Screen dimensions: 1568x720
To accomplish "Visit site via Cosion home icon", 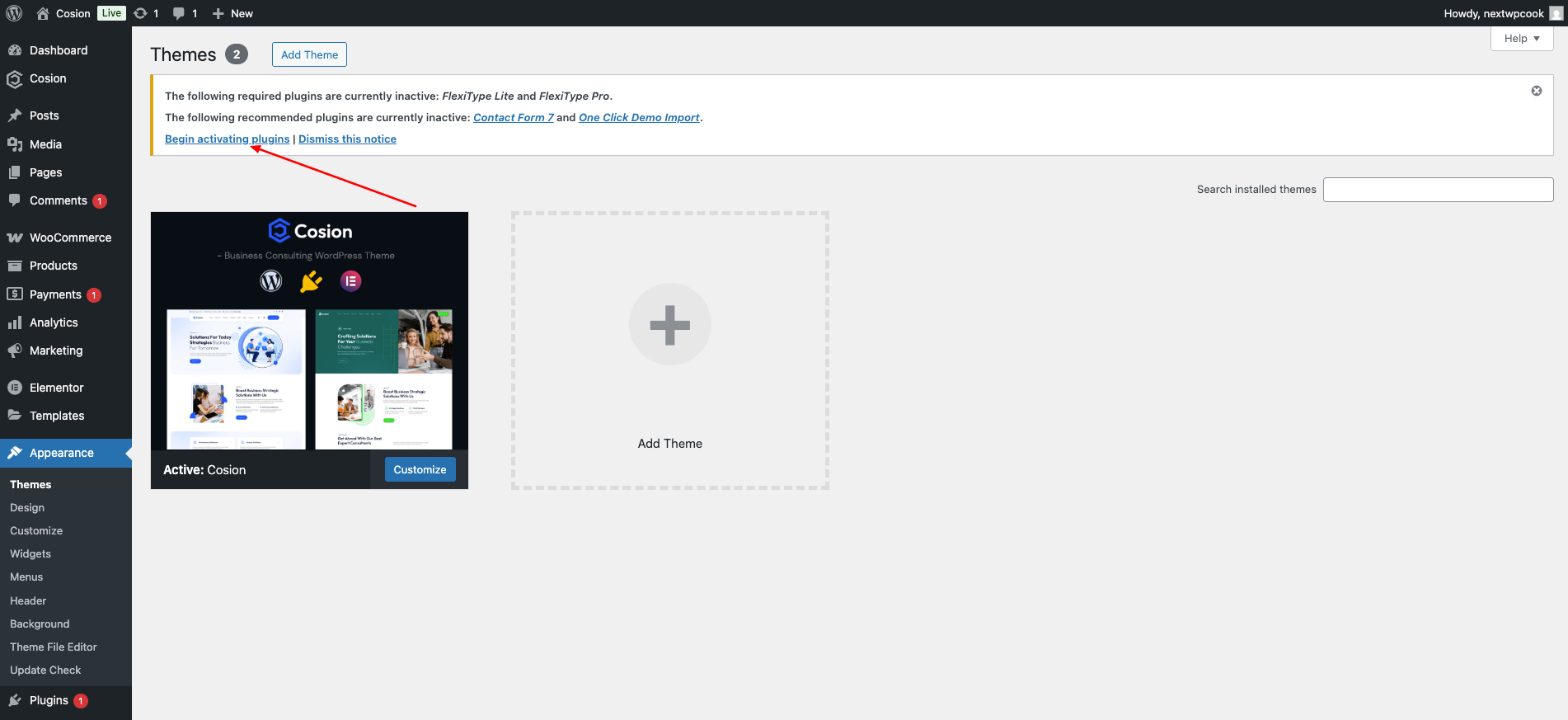I will click(43, 13).
